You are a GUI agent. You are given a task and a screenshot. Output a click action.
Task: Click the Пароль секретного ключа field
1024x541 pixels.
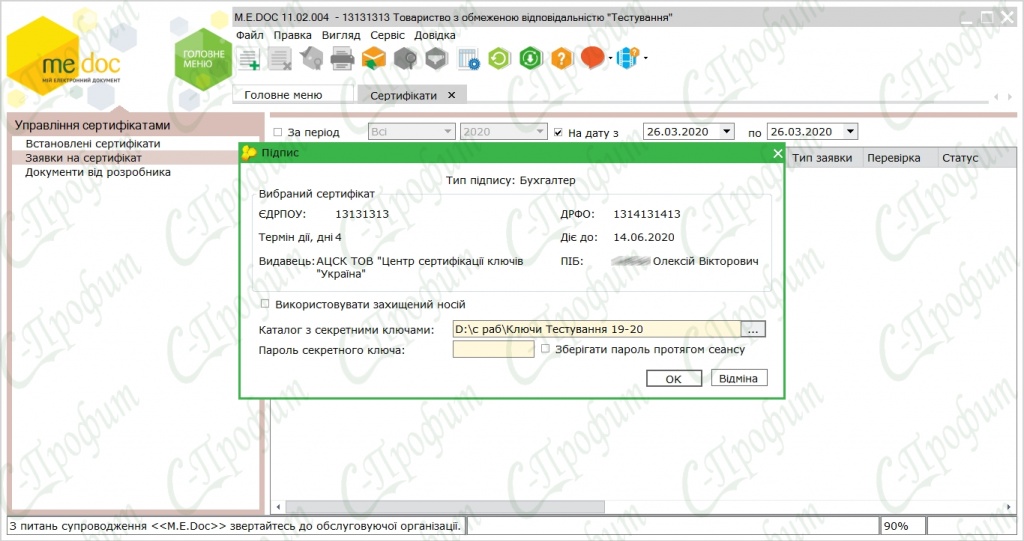[493, 350]
